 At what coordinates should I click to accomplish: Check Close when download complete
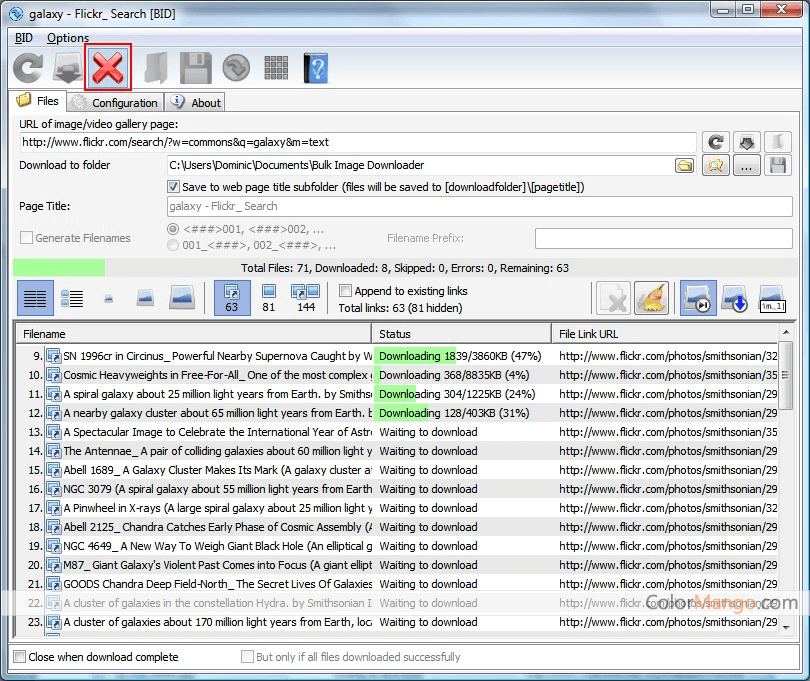pos(20,657)
